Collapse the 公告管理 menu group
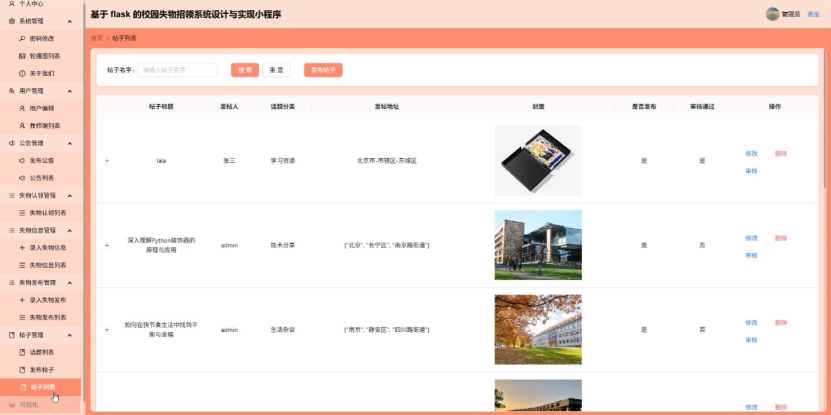The image size is (831, 415). pyautogui.click(x=69, y=143)
